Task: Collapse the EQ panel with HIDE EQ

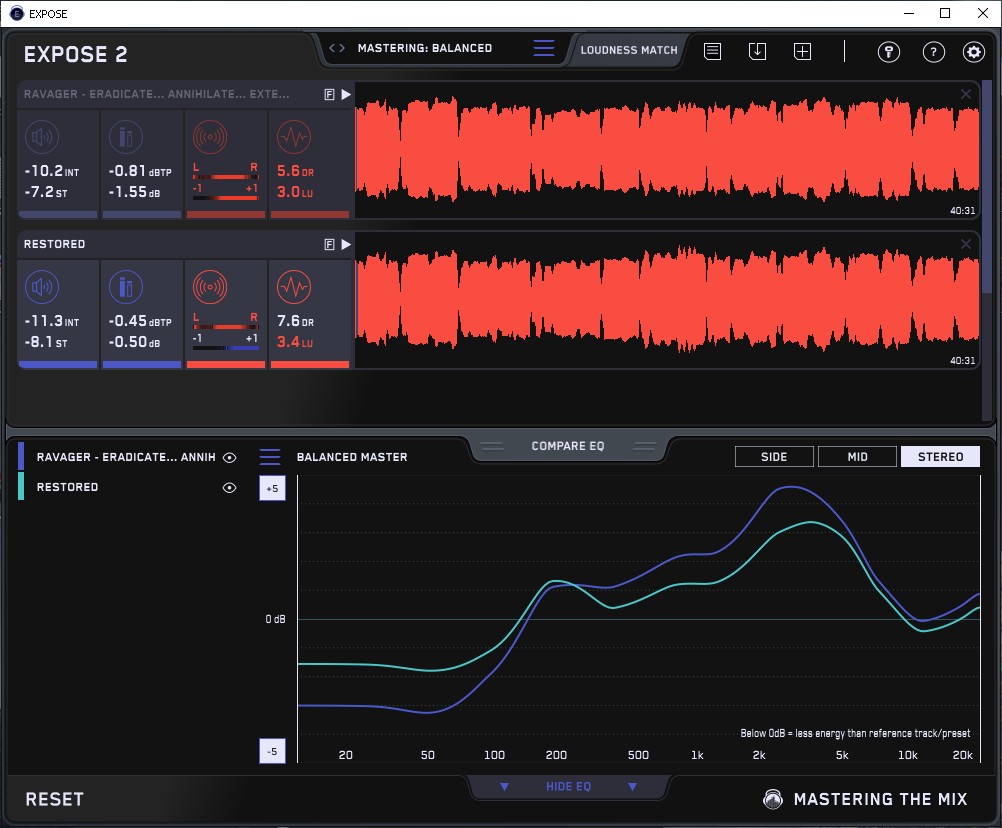Action: [568, 786]
